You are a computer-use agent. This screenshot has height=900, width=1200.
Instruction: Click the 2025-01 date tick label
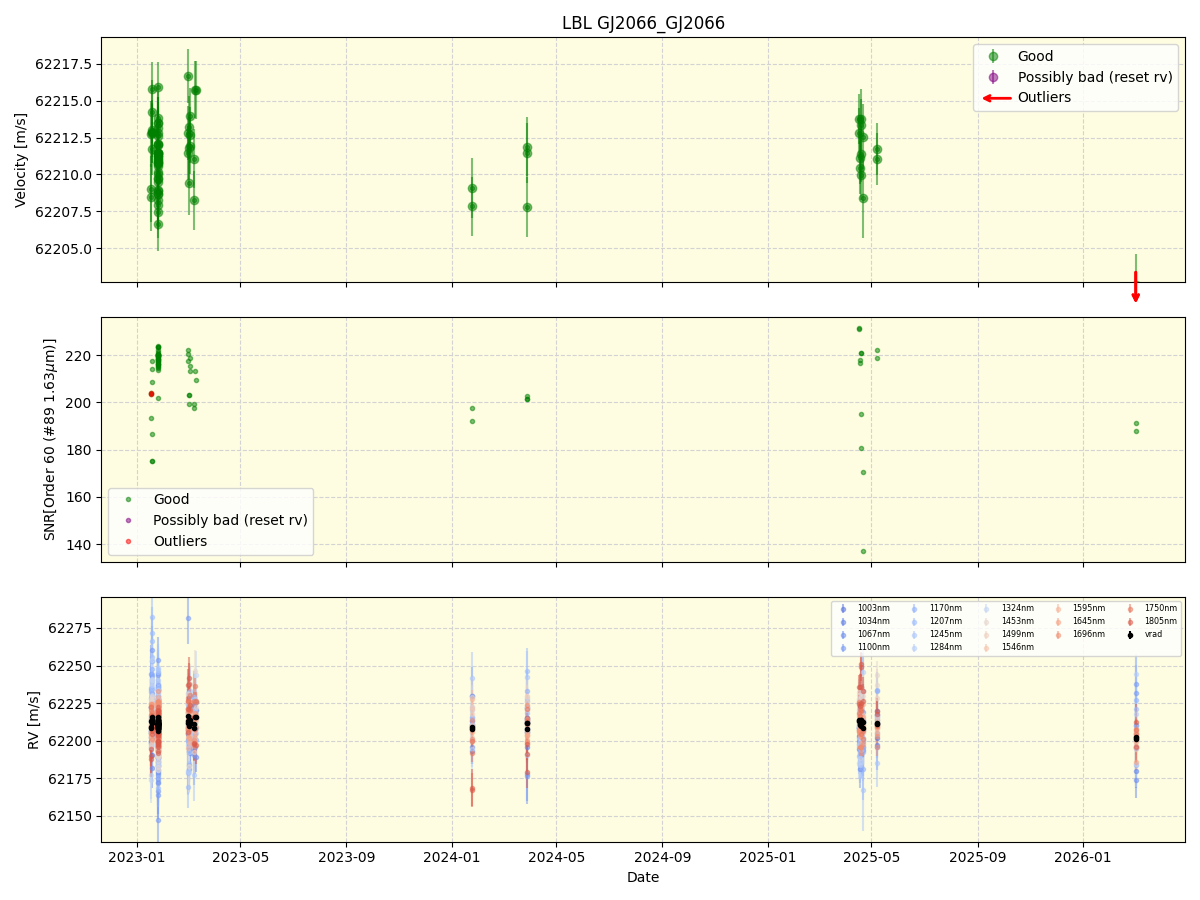768,857
